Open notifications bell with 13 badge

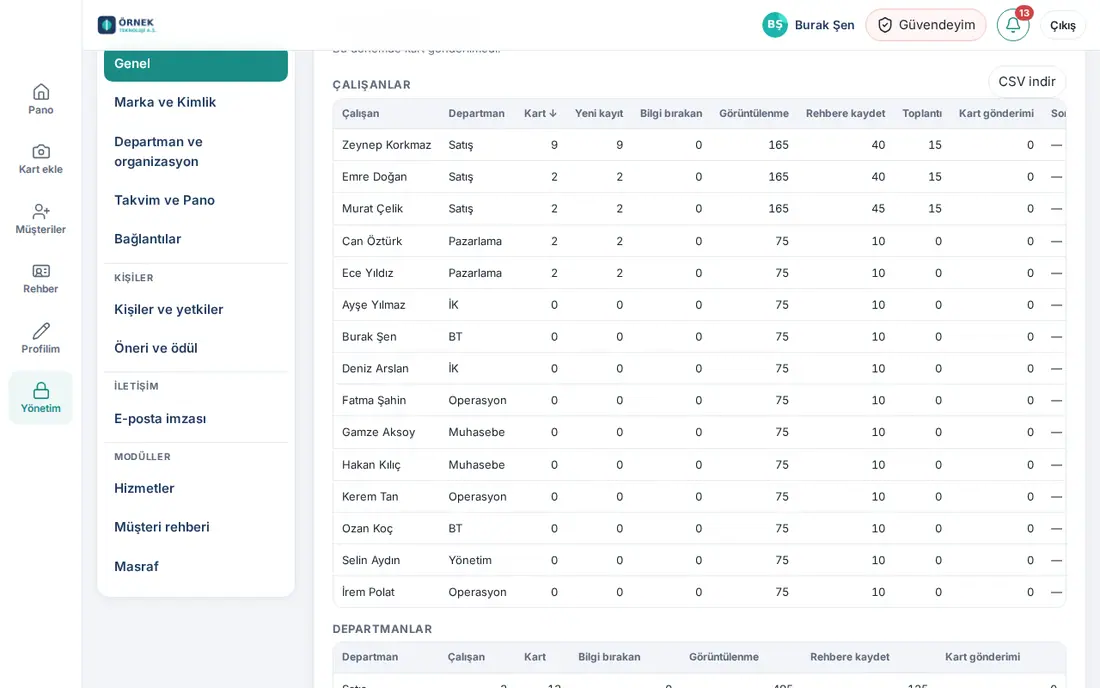[x=1013, y=25]
